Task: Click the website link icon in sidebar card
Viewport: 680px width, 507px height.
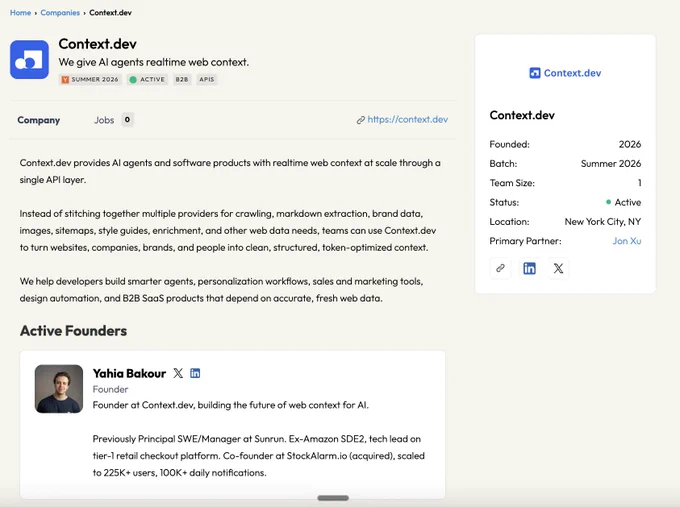Action: pyautogui.click(x=500, y=268)
